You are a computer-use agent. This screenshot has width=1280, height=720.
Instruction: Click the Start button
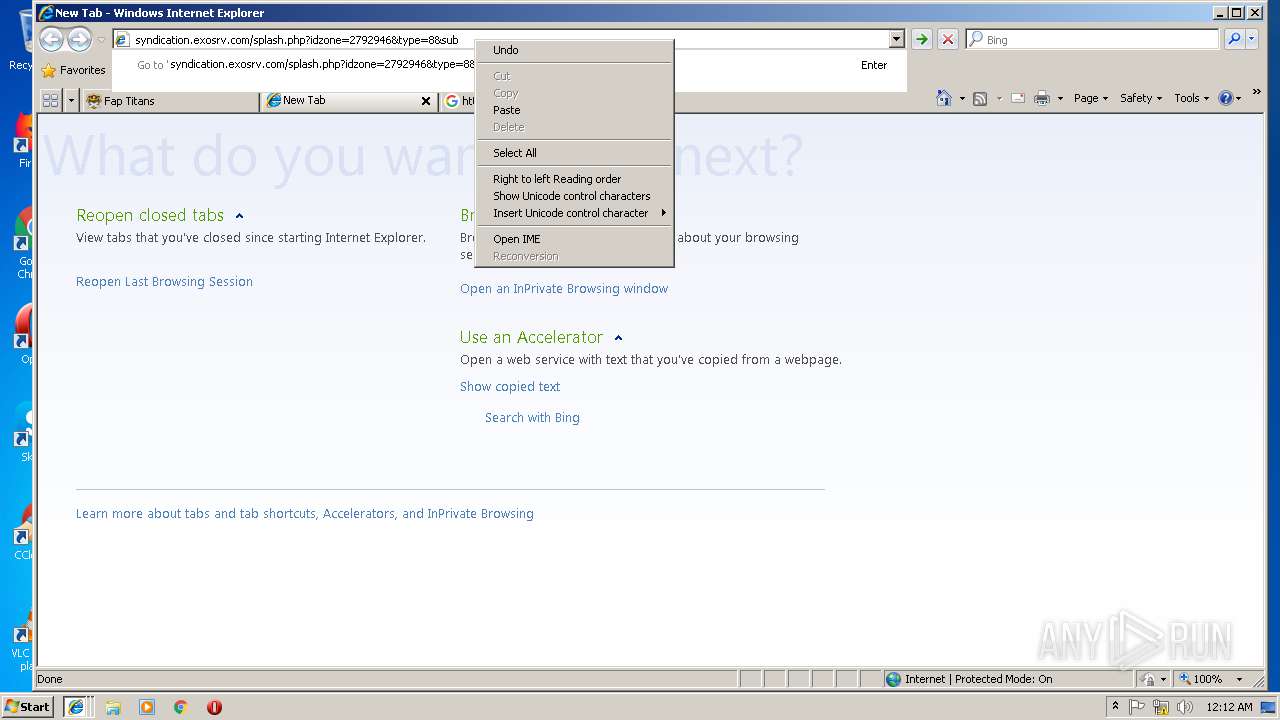(x=27, y=707)
